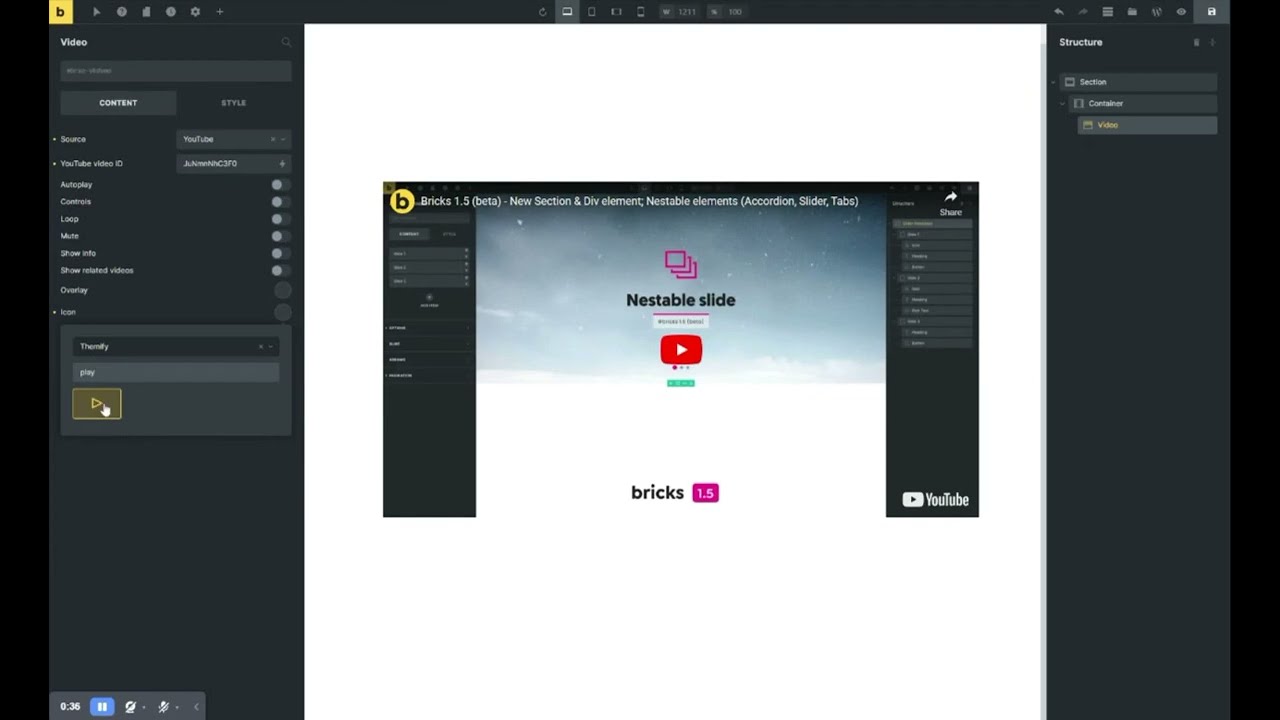Click the YouTube logo on video preview
Screen dimensions: 1280x720
coord(935,500)
